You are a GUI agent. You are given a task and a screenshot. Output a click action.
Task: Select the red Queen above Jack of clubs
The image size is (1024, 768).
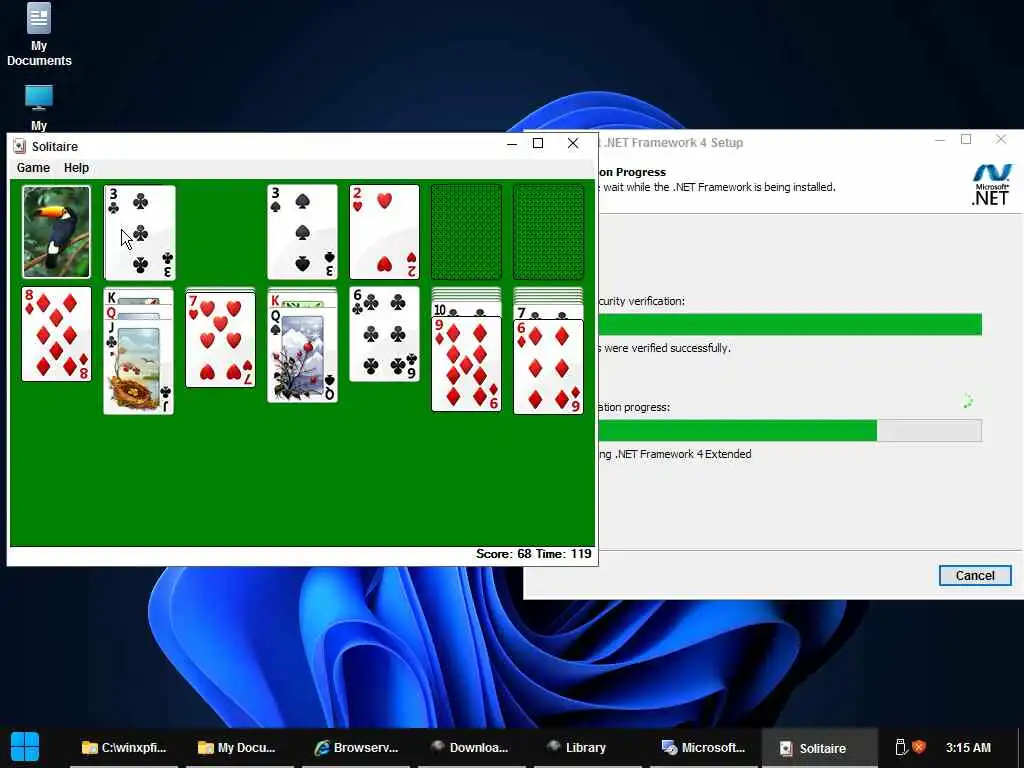pos(138,313)
